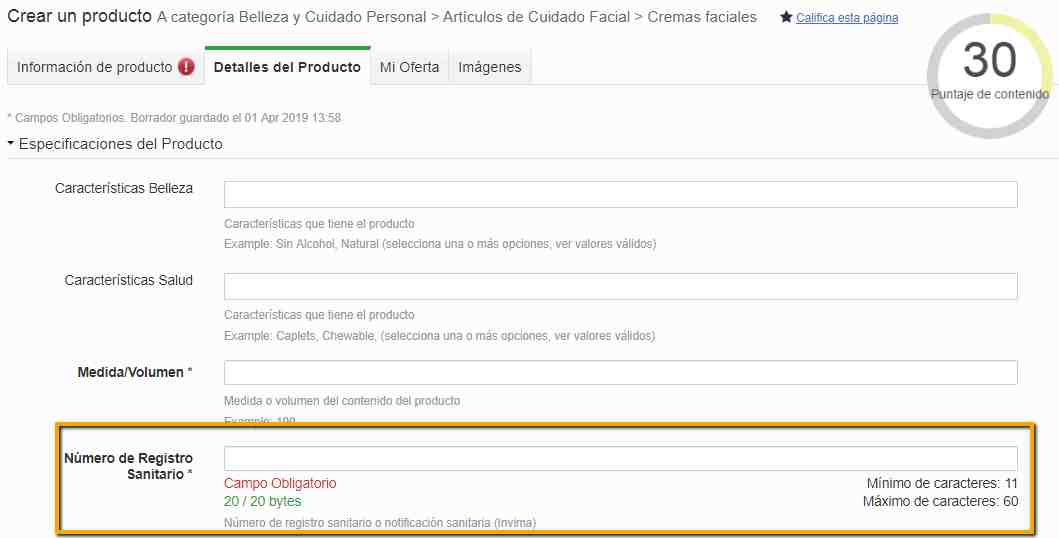Switch to the Mi Oferta tab
Image resolution: width=1059 pixels, height=538 pixels.
pos(409,67)
